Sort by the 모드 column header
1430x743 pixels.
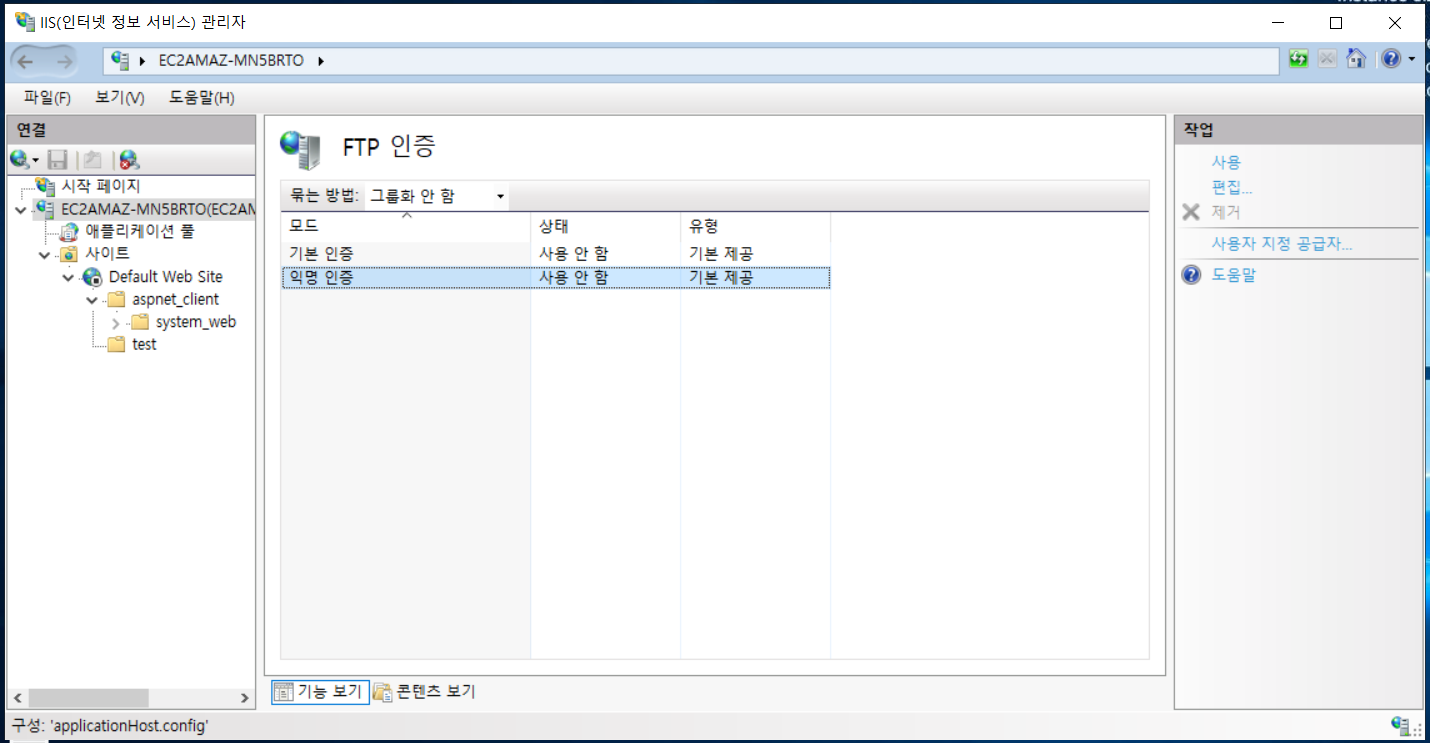click(406, 226)
